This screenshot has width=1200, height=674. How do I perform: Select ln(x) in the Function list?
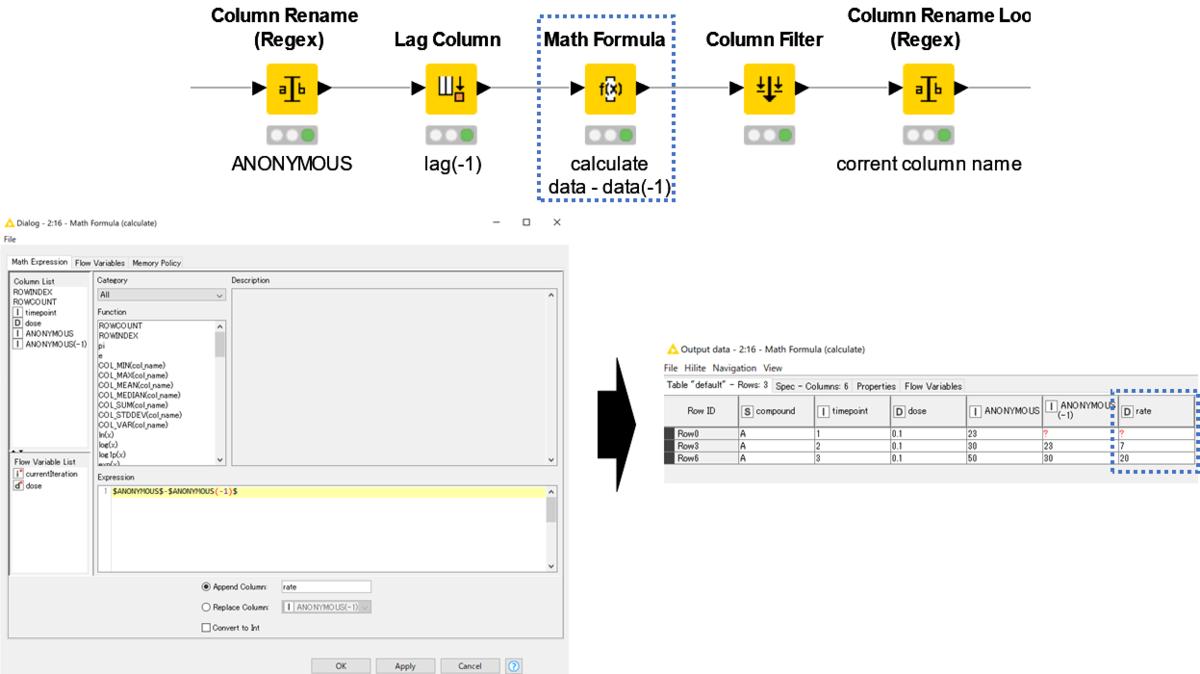(106, 434)
